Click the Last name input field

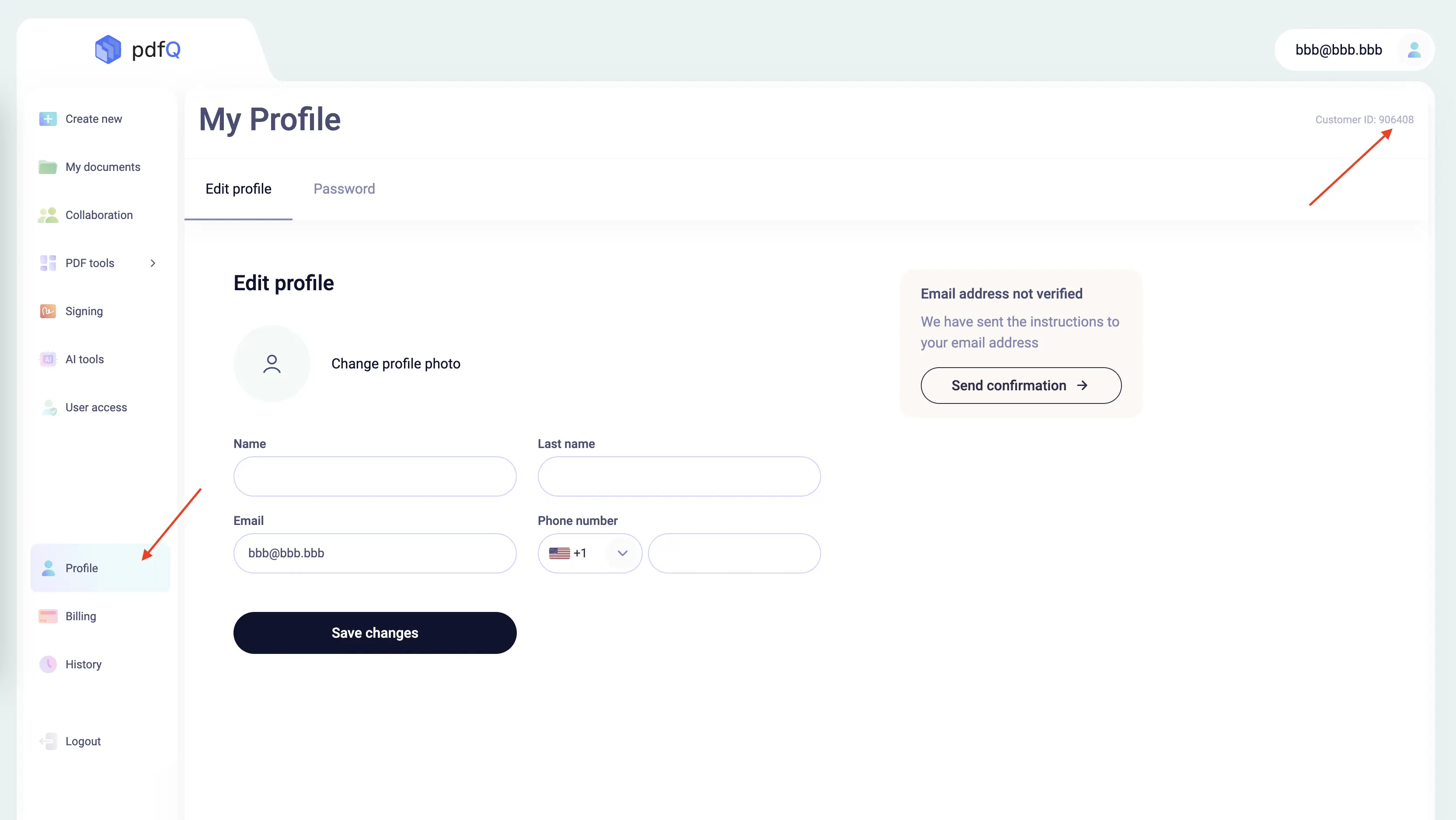(x=678, y=476)
